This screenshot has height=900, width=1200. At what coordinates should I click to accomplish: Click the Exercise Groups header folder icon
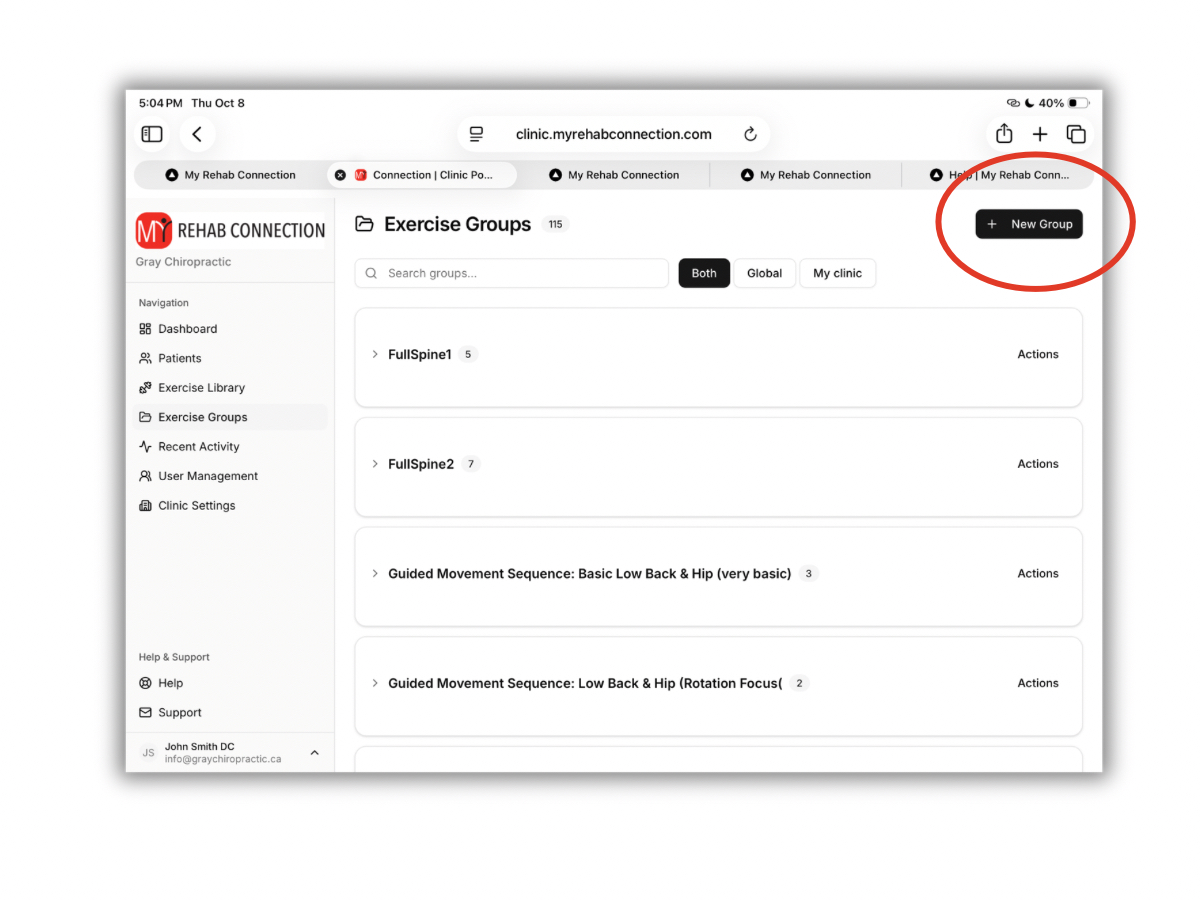[x=365, y=224]
